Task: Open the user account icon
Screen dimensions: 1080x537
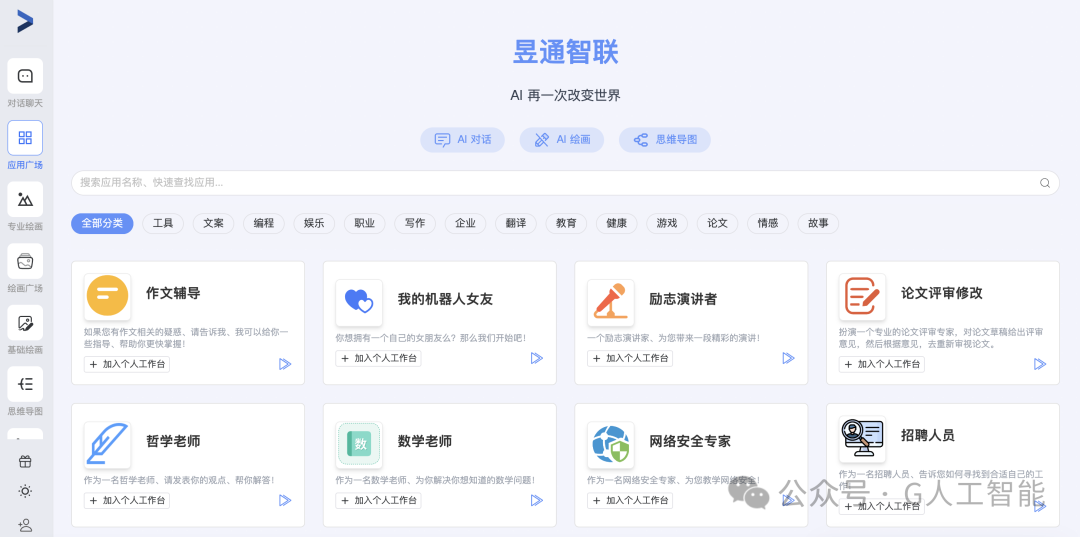Action: point(25,525)
